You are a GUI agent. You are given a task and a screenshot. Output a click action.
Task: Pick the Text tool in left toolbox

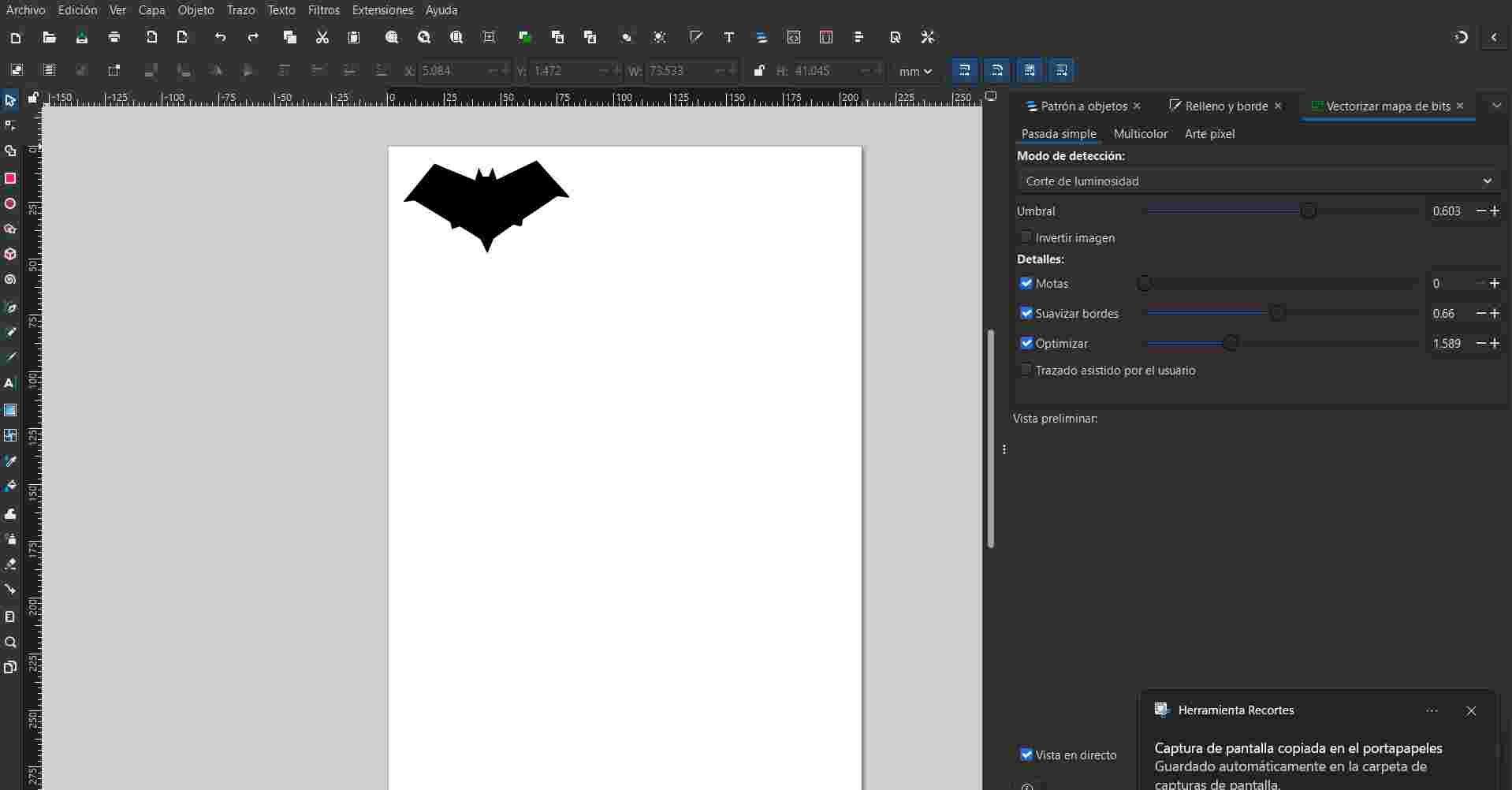pyautogui.click(x=10, y=383)
